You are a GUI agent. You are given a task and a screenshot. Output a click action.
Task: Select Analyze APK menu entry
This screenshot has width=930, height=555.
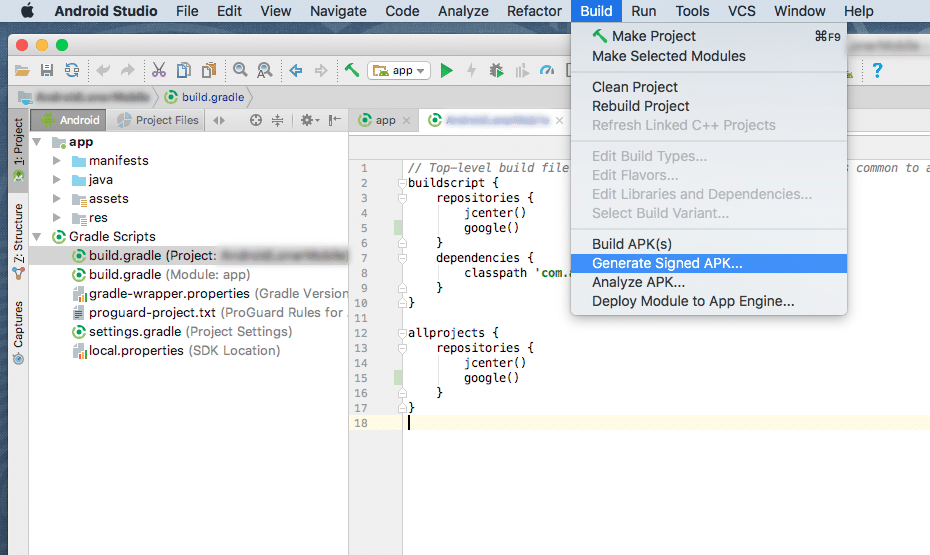click(709, 282)
